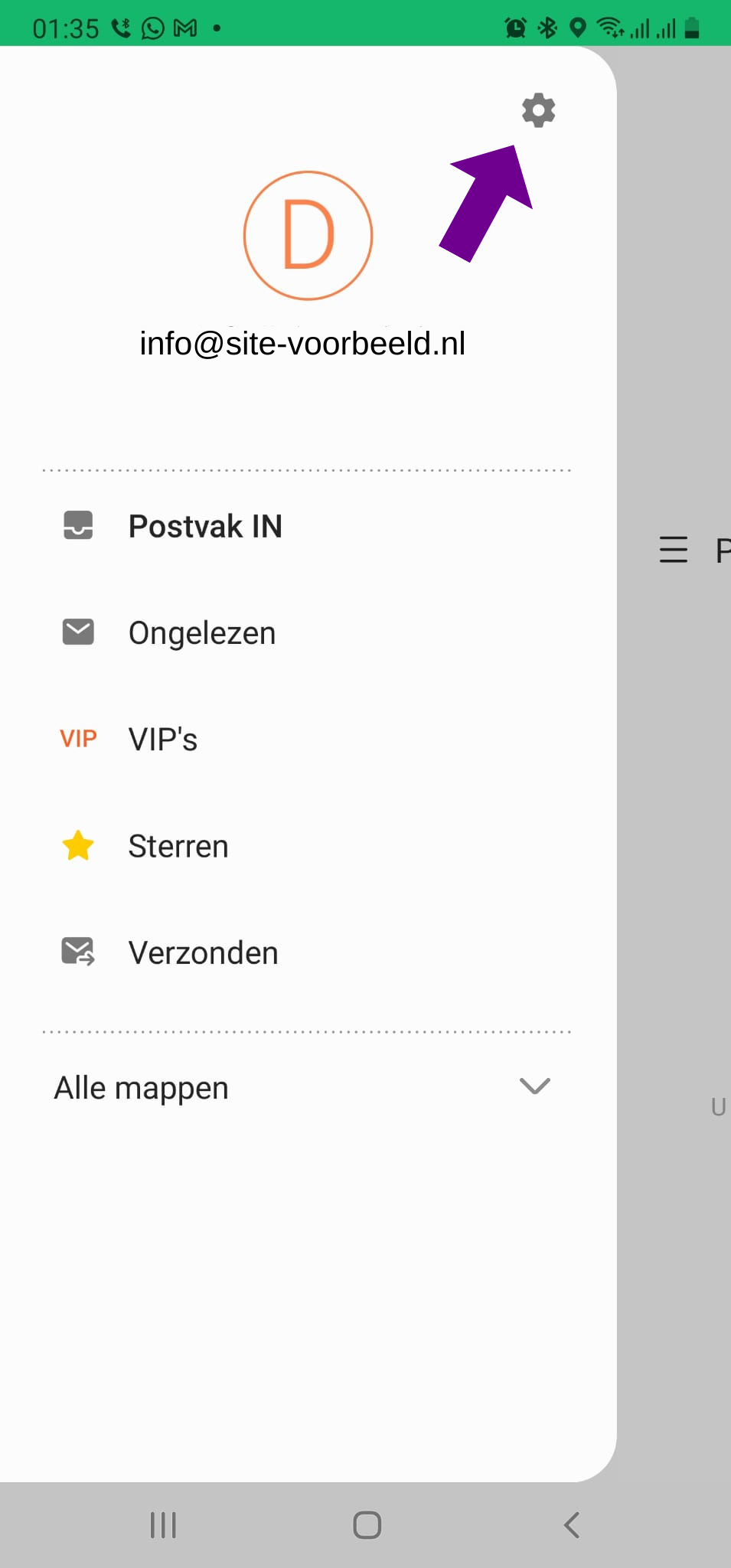Tap the Android home button
The height and width of the screenshot is (1568, 731).
pos(367,1524)
